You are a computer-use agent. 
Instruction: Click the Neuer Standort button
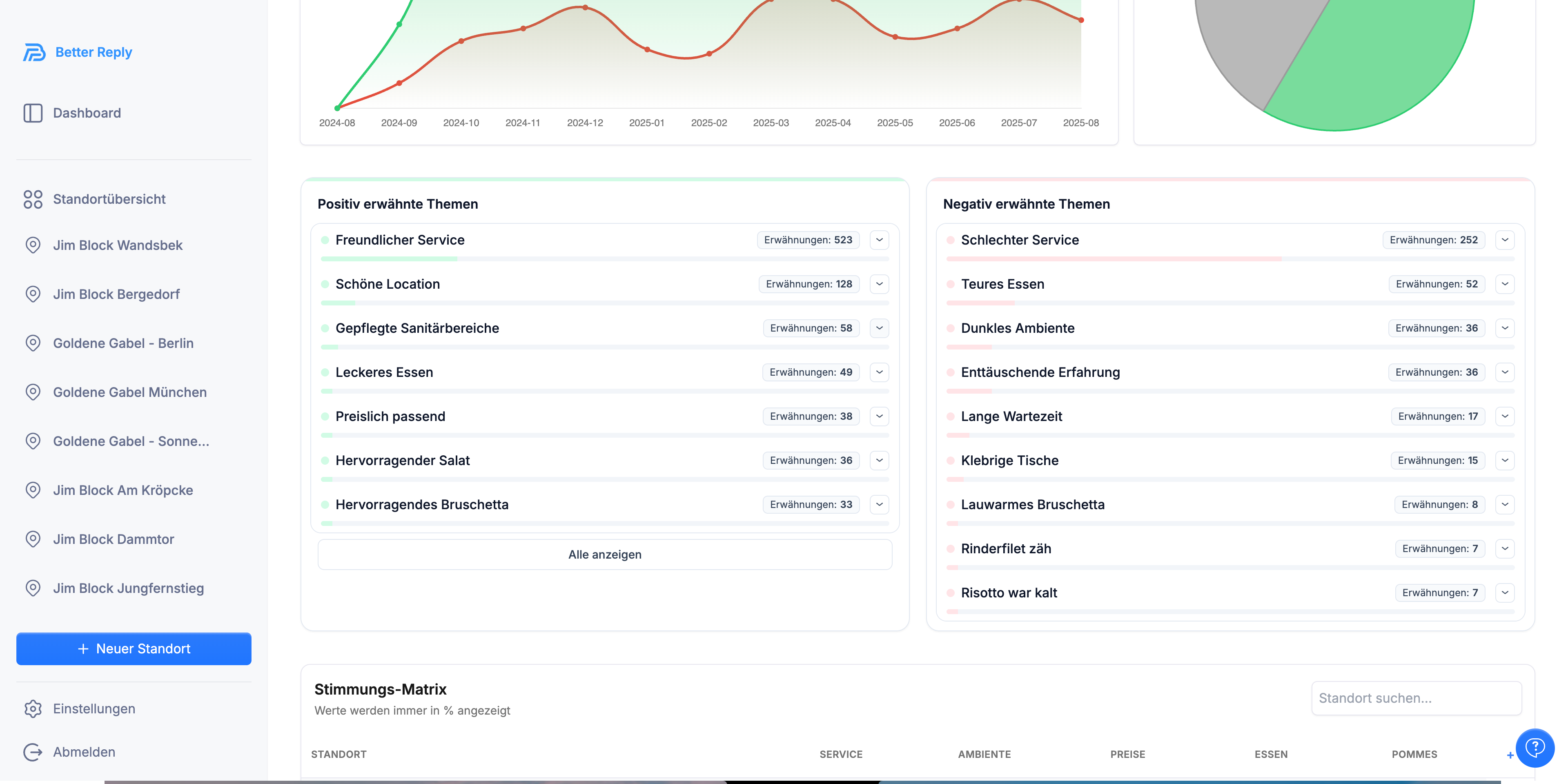134,649
